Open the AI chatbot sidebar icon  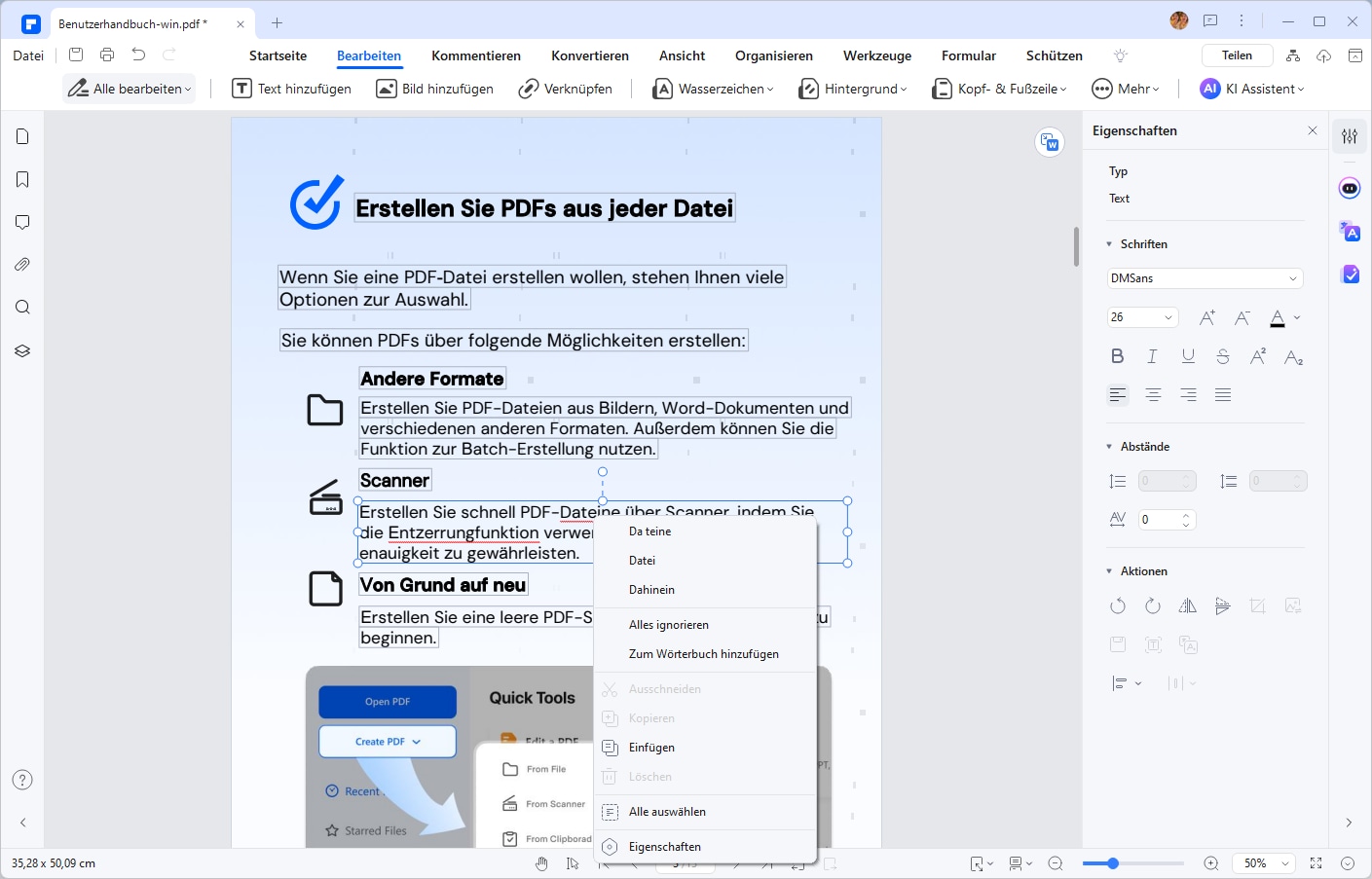pyautogui.click(x=1350, y=189)
